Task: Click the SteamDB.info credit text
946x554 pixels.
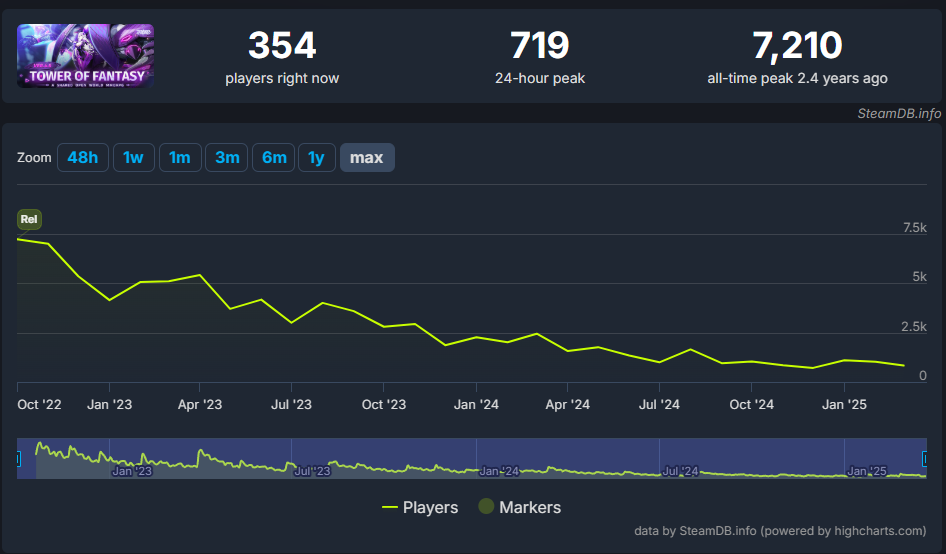Action: (x=899, y=113)
